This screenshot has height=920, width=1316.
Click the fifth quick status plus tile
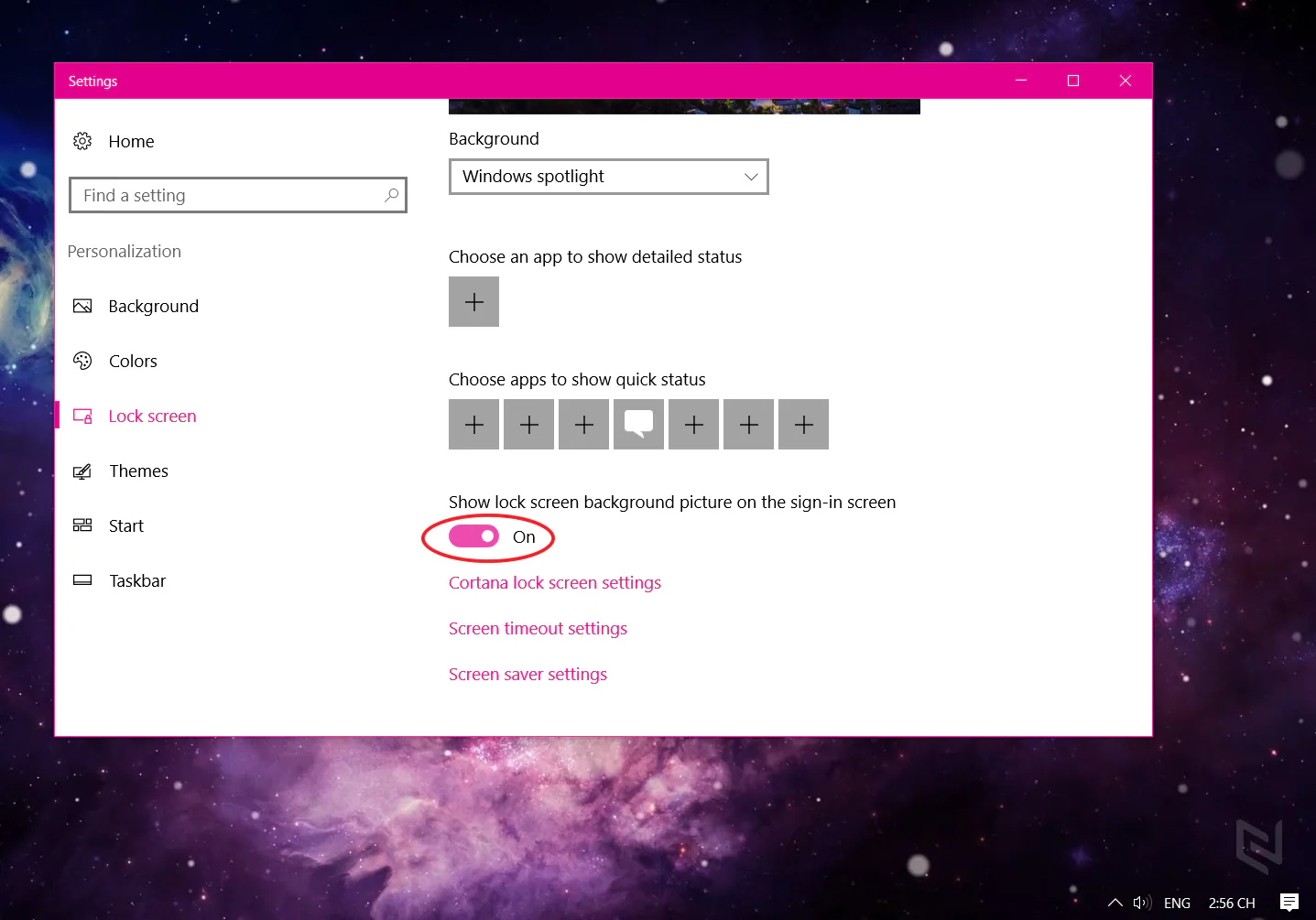(693, 425)
